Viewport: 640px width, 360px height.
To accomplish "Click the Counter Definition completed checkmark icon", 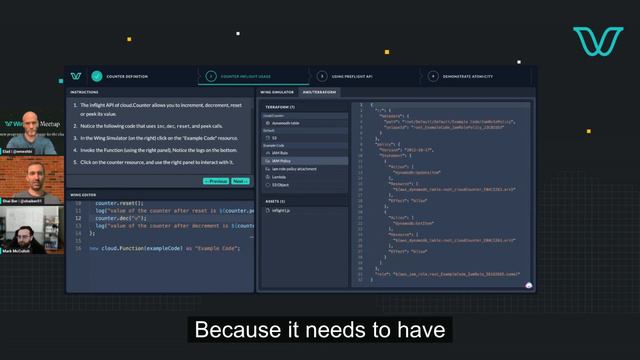I will [x=97, y=76].
